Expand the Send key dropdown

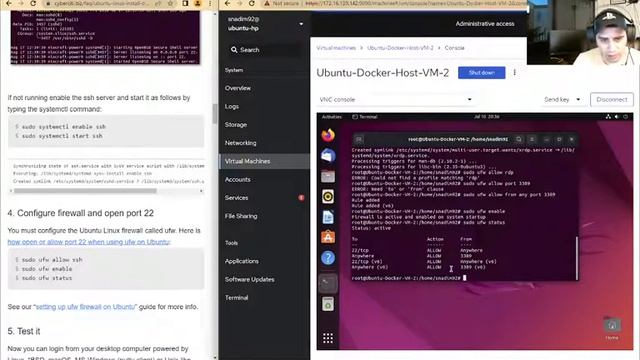(x=562, y=100)
